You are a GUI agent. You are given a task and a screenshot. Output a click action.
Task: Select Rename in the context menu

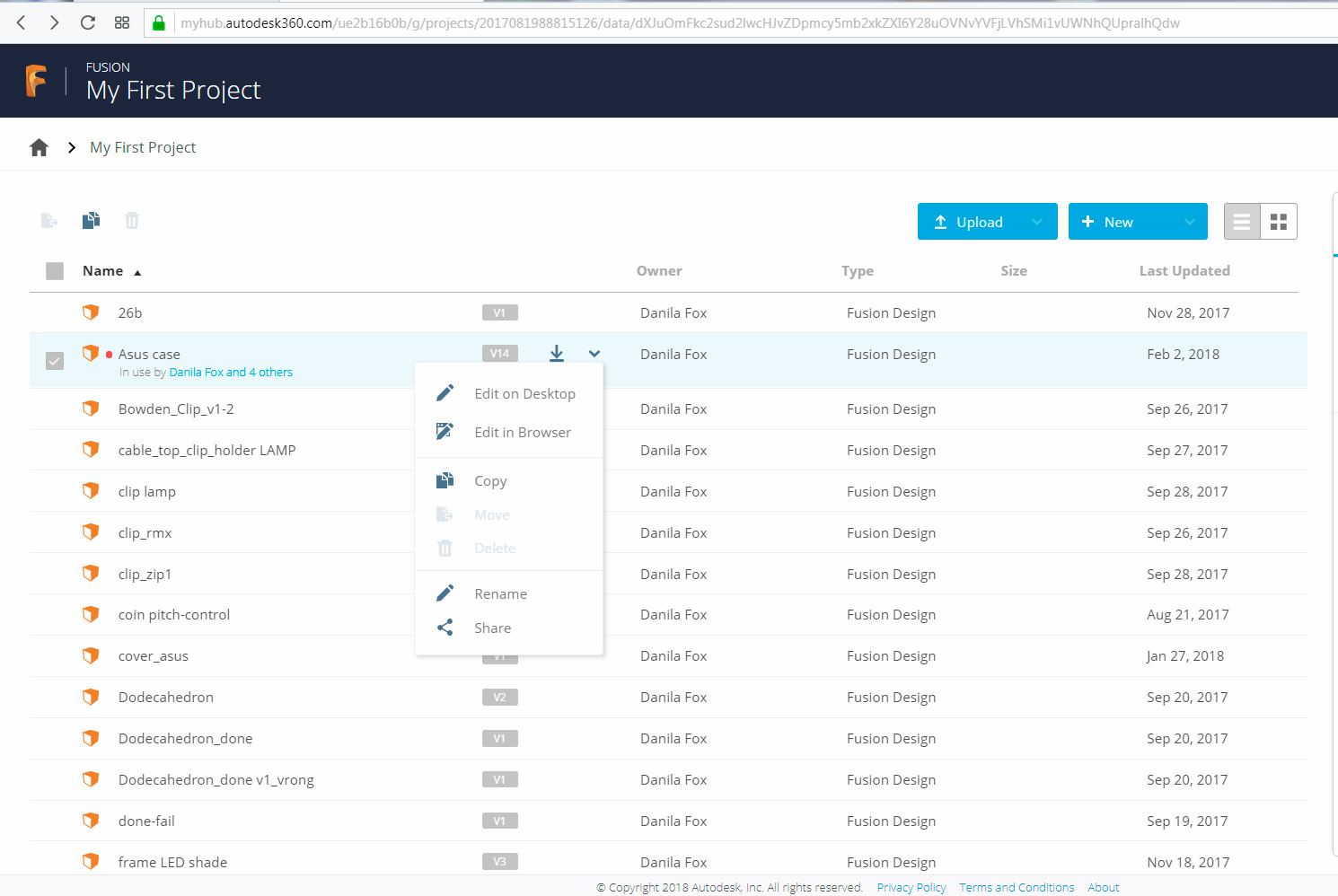[x=509, y=593]
